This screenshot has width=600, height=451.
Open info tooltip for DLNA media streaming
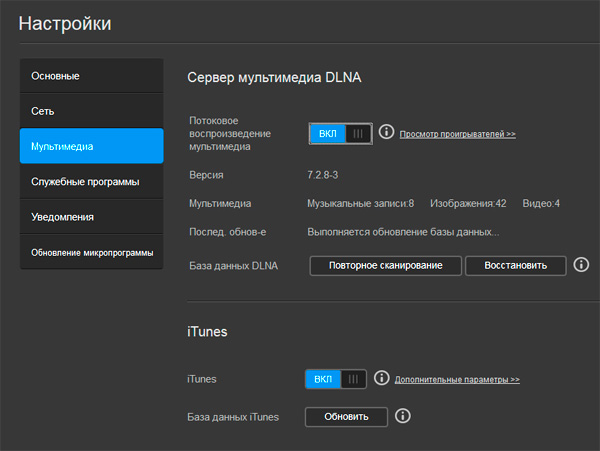pyautogui.click(x=386, y=133)
